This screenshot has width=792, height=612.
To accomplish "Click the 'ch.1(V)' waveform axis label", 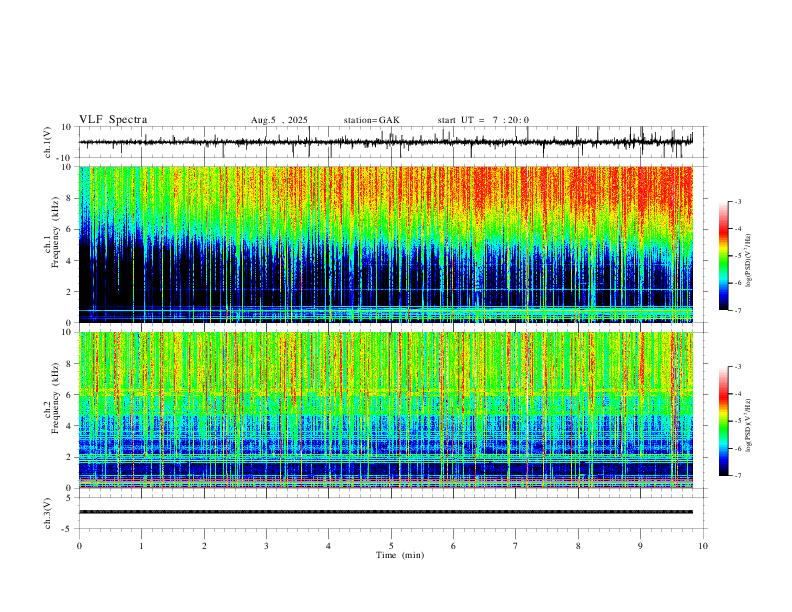I will click(x=48, y=142).
